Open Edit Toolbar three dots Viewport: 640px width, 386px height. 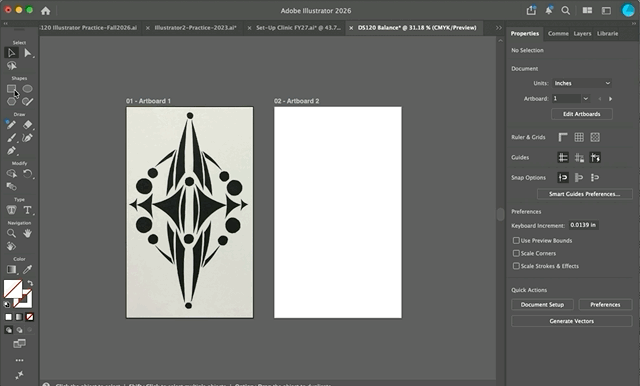[19, 360]
